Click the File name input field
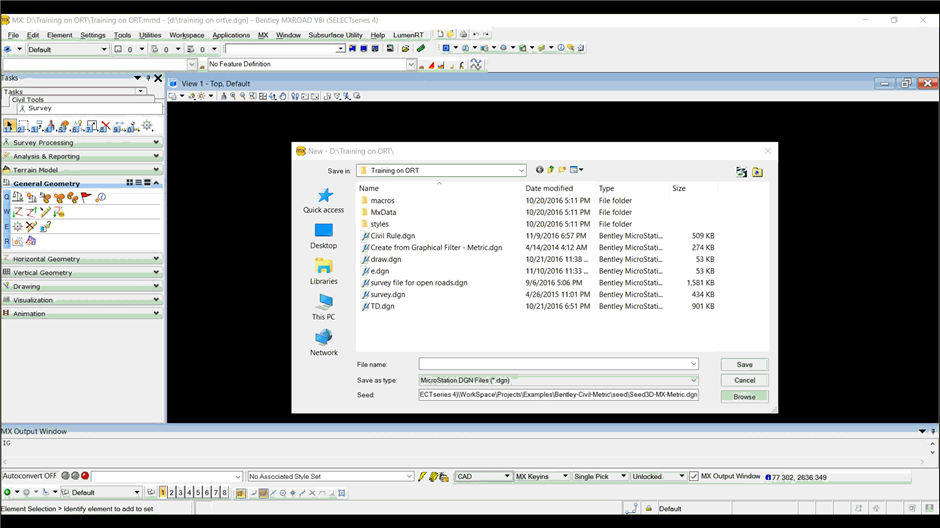The height and width of the screenshot is (528, 940). coord(553,364)
